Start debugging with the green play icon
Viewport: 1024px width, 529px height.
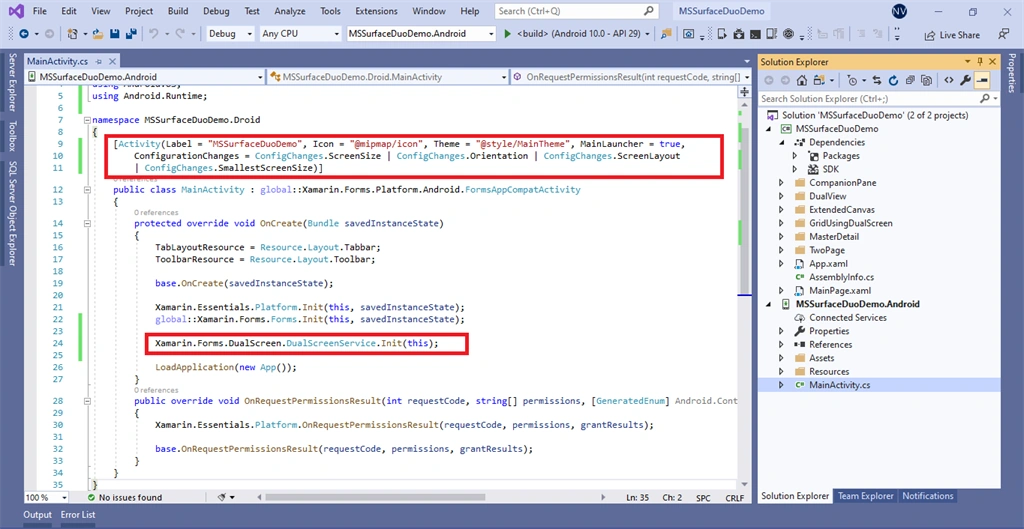coord(508,33)
